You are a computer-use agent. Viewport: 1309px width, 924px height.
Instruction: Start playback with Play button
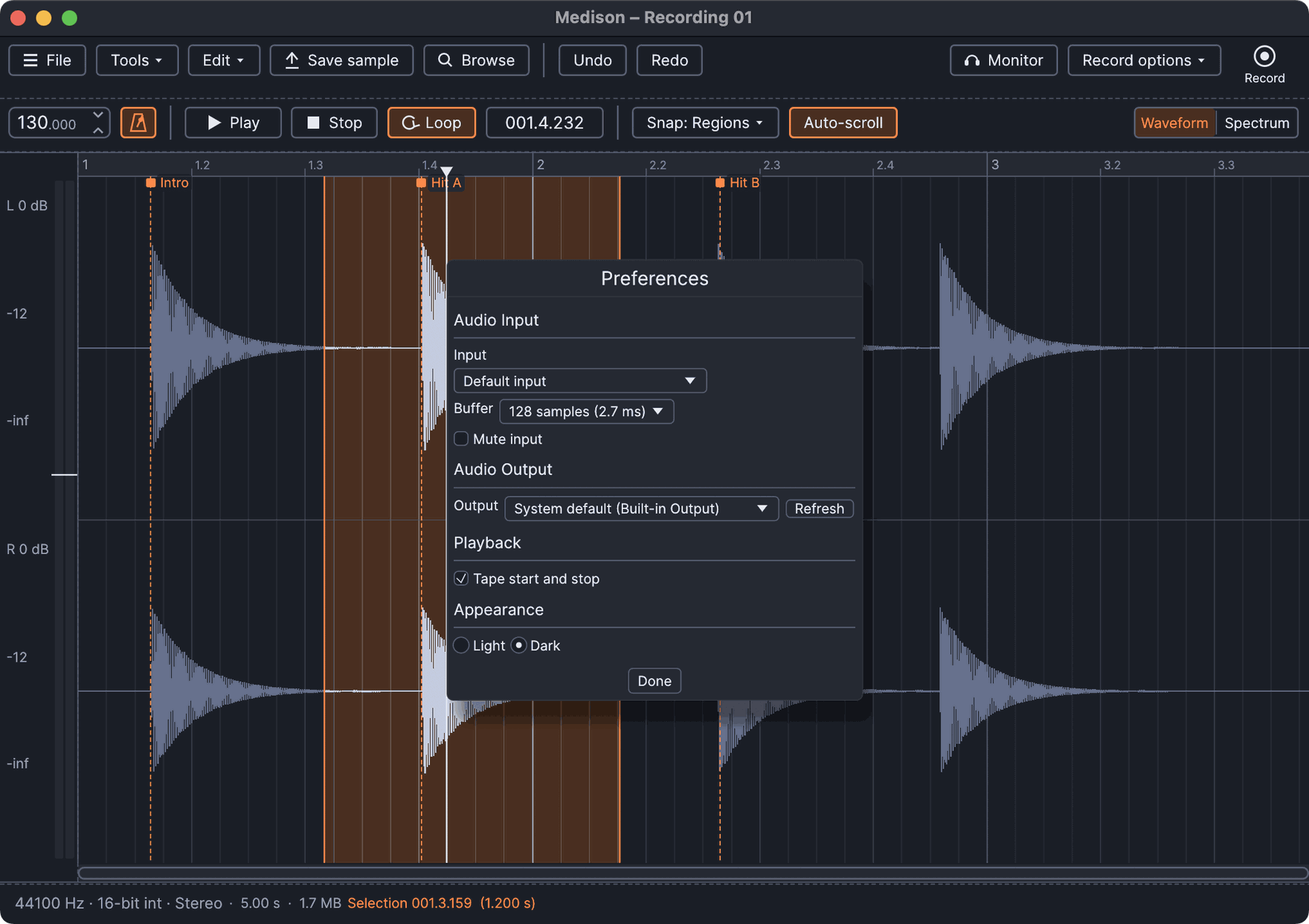tap(233, 123)
